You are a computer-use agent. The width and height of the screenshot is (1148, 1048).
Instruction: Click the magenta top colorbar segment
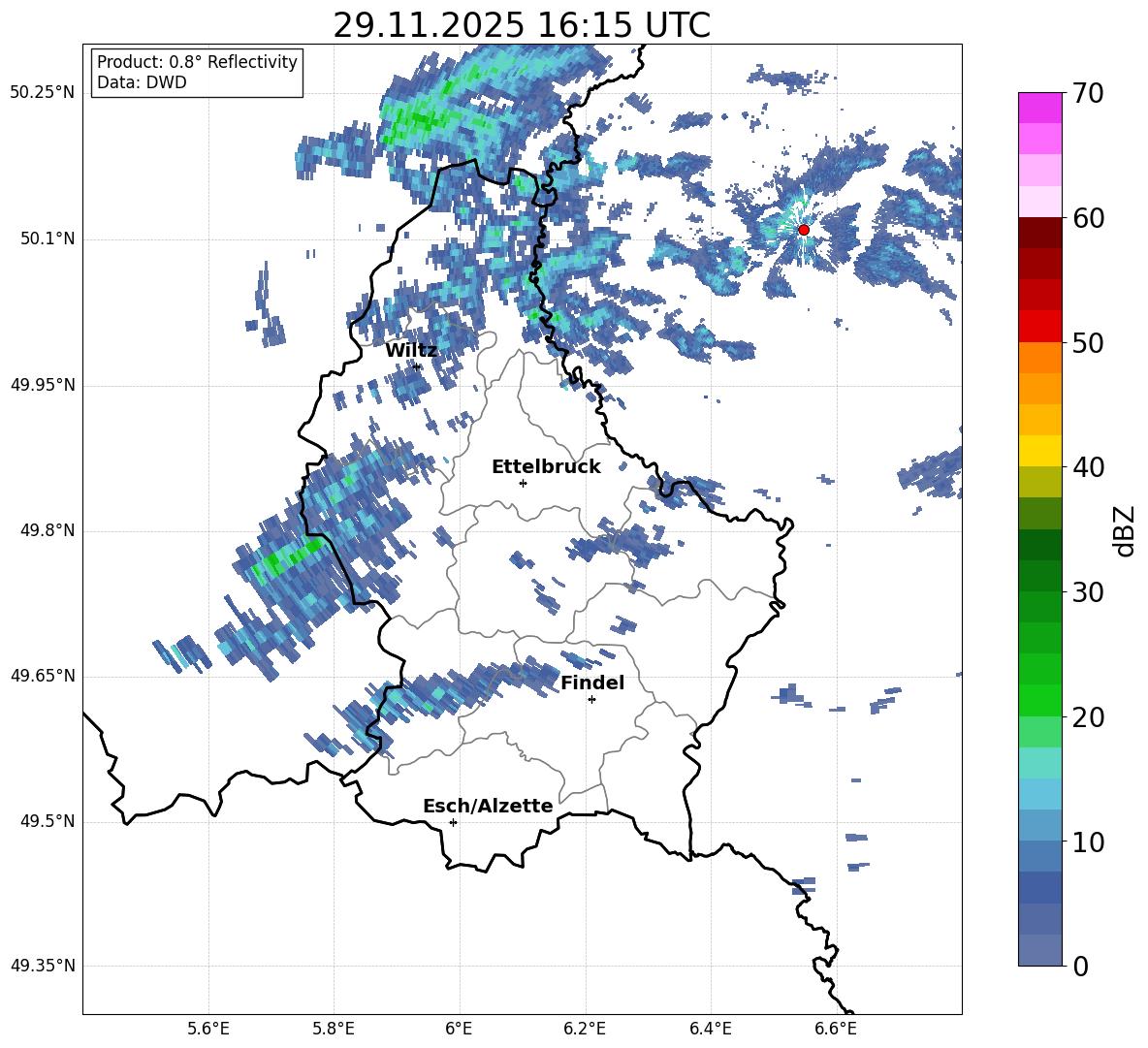1040,109
